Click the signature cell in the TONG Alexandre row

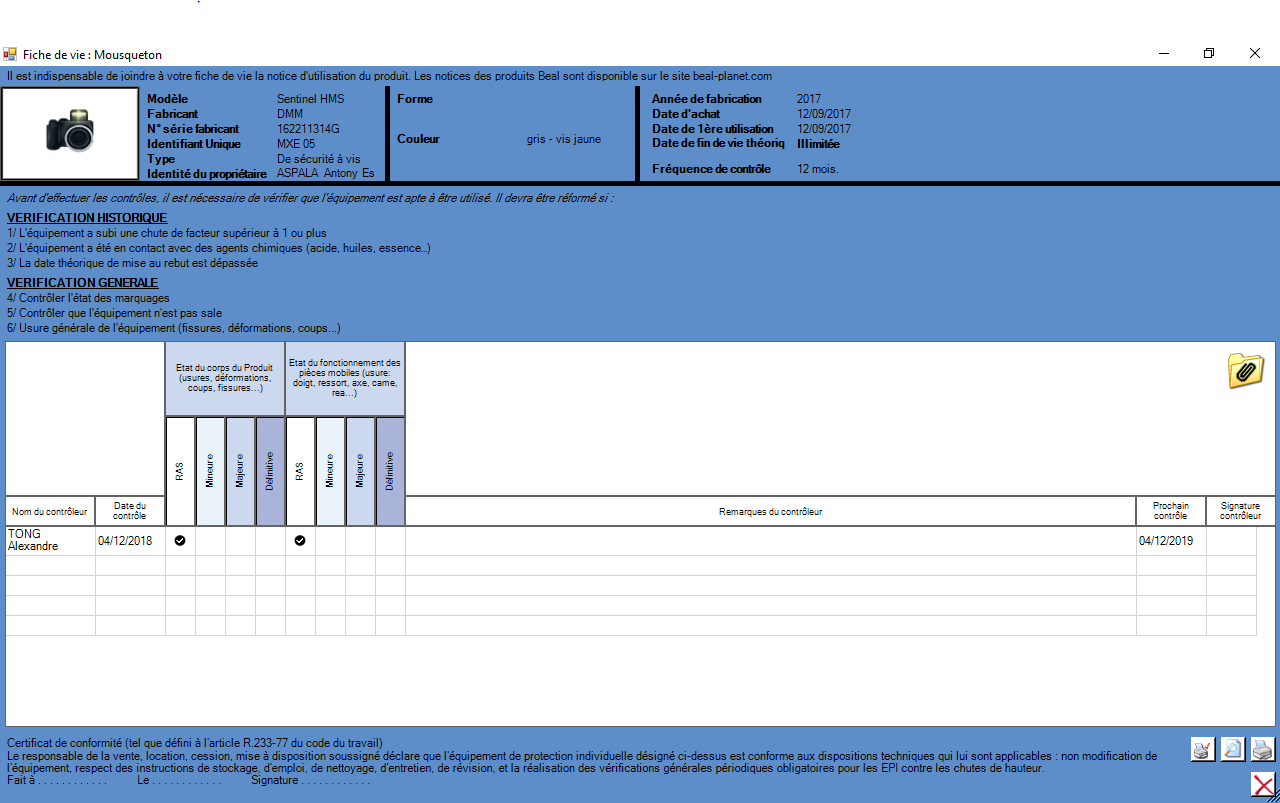1230,541
